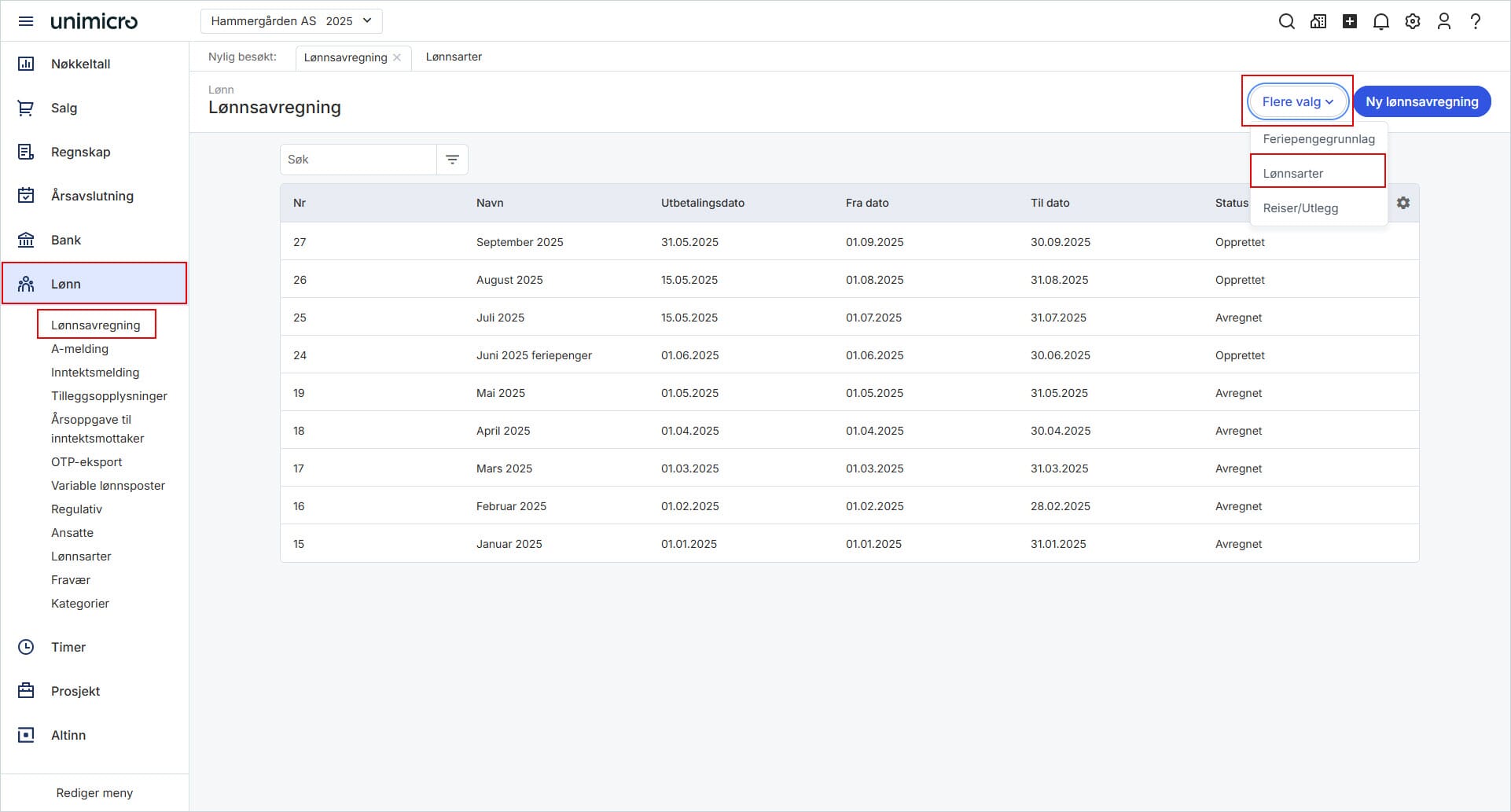
Task: Open the help question mark icon
Action: pyautogui.click(x=1476, y=21)
